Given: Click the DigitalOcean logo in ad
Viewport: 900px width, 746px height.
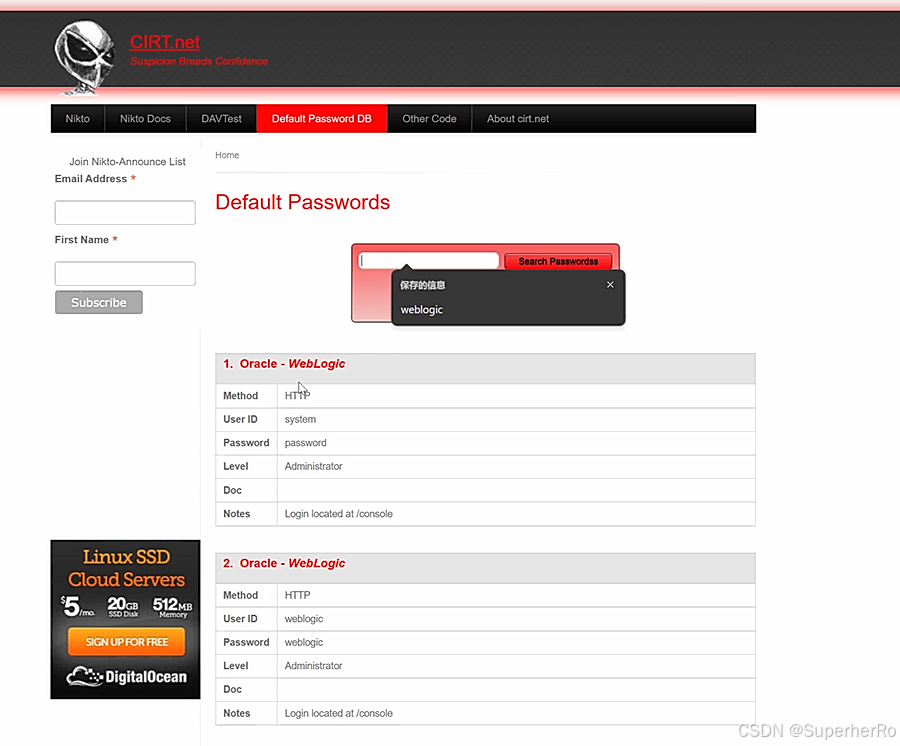Looking at the screenshot, I should pyautogui.click(x=126, y=677).
